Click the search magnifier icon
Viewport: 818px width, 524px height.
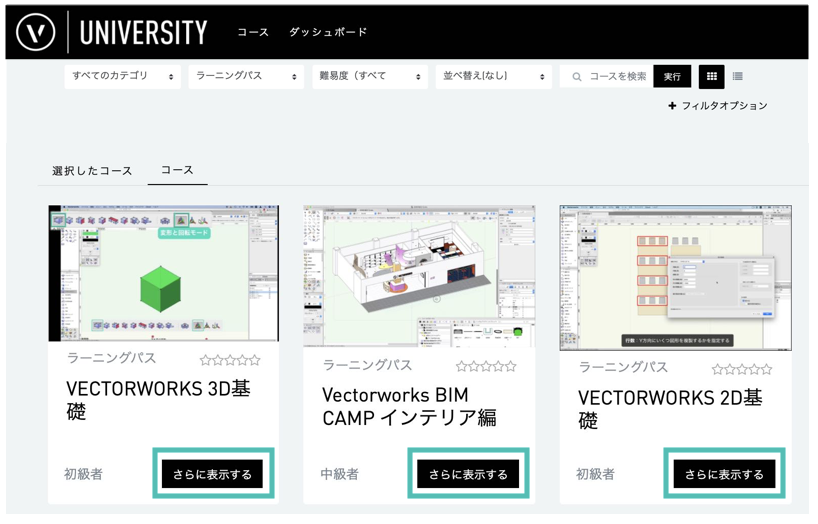coord(577,77)
